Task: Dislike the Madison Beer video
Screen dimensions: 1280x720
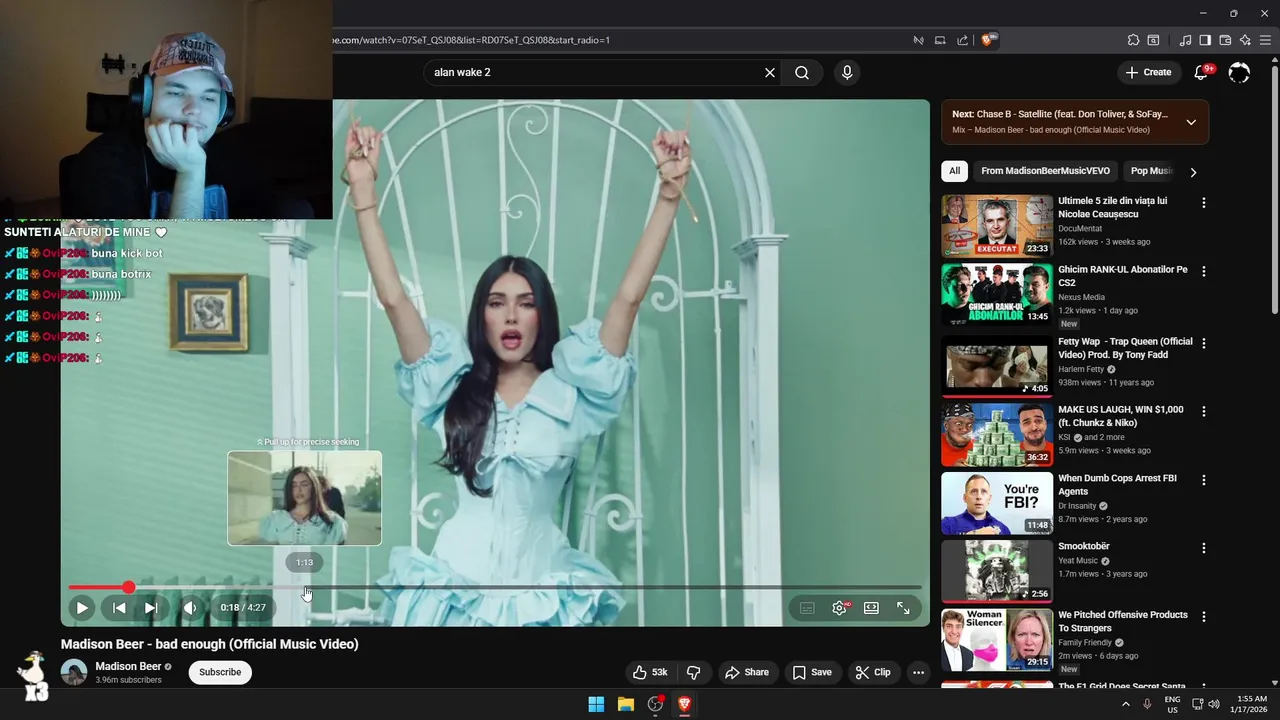Action: coord(693,672)
